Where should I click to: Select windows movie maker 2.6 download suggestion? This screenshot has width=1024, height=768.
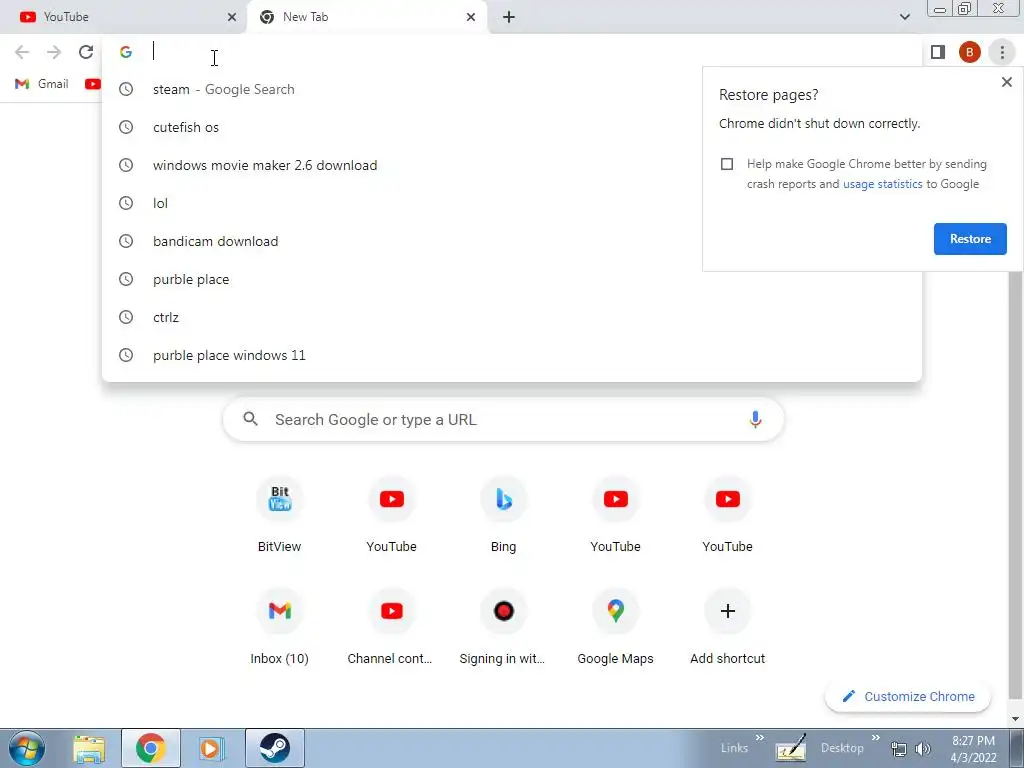(512, 165)
